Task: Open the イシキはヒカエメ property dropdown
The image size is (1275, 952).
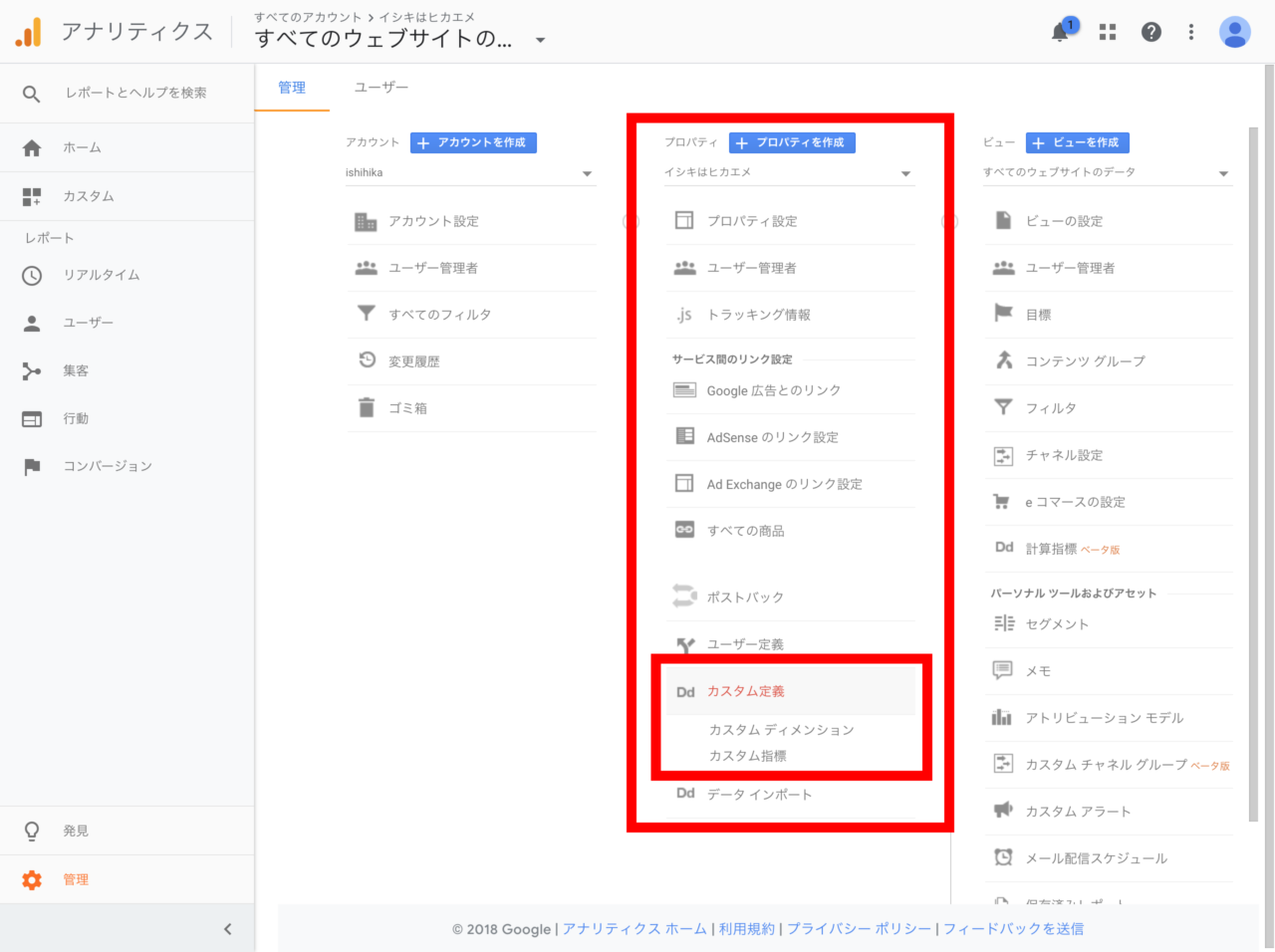Action: (x=789, y=173)
